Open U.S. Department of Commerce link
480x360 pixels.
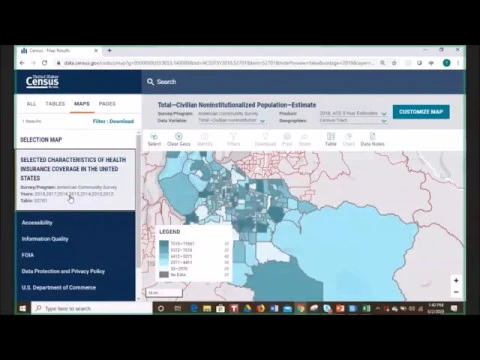point(59,287)
